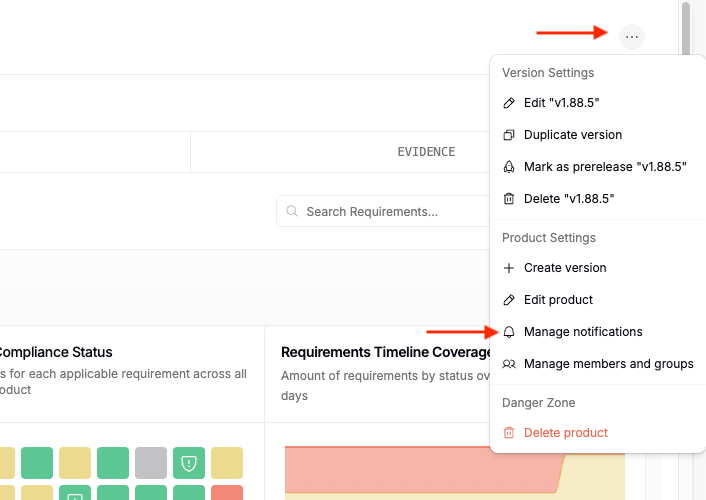Click the gray compliance status tile

point(151,463)
